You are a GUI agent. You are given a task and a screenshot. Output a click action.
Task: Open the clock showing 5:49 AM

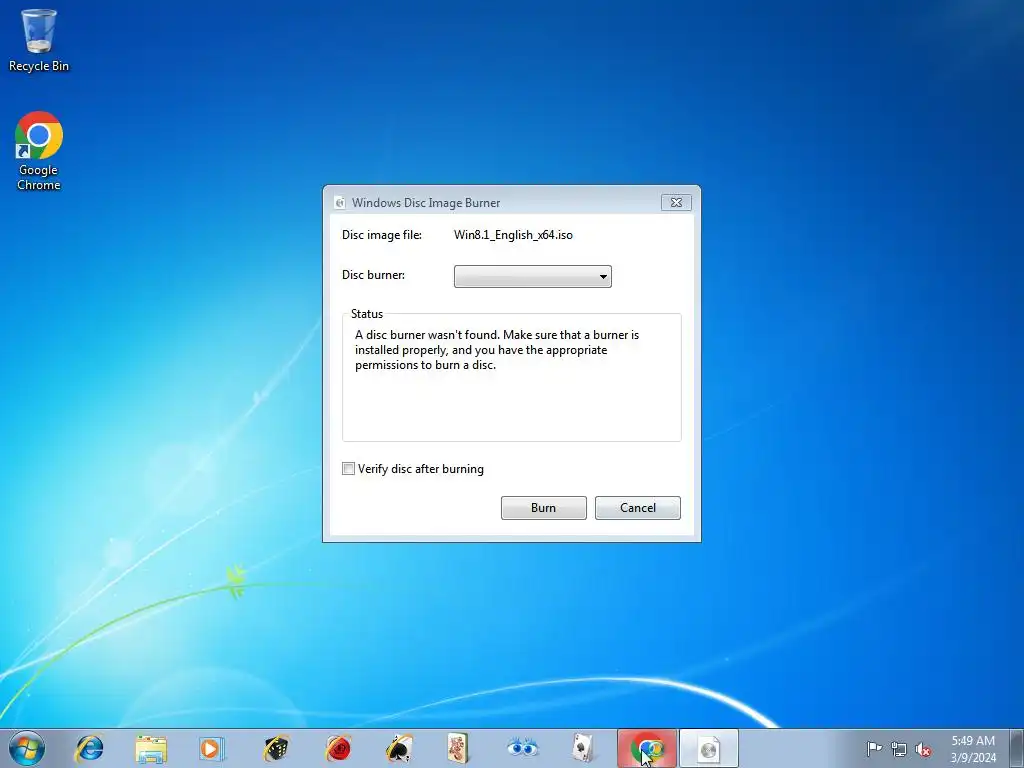(973, 749)
